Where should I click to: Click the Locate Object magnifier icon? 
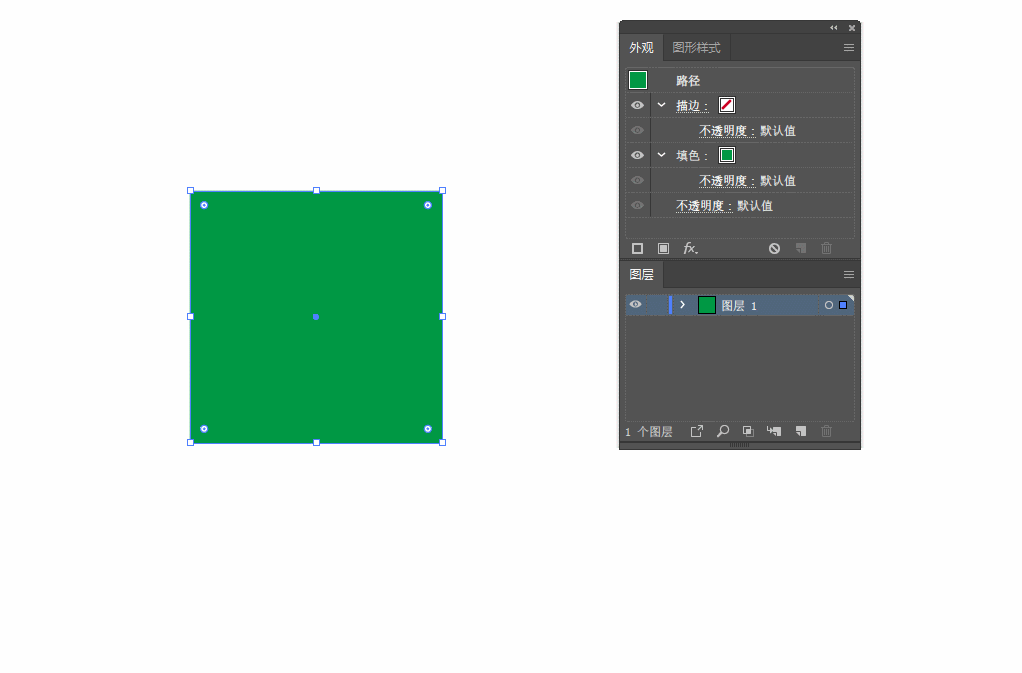pyautogui.click(x=723, y=431)
